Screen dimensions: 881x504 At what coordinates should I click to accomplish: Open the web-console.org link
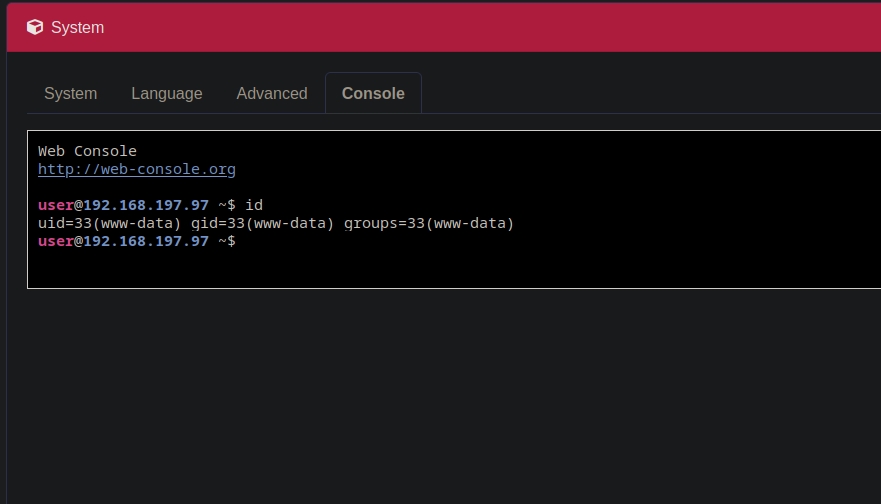point(136,169)
